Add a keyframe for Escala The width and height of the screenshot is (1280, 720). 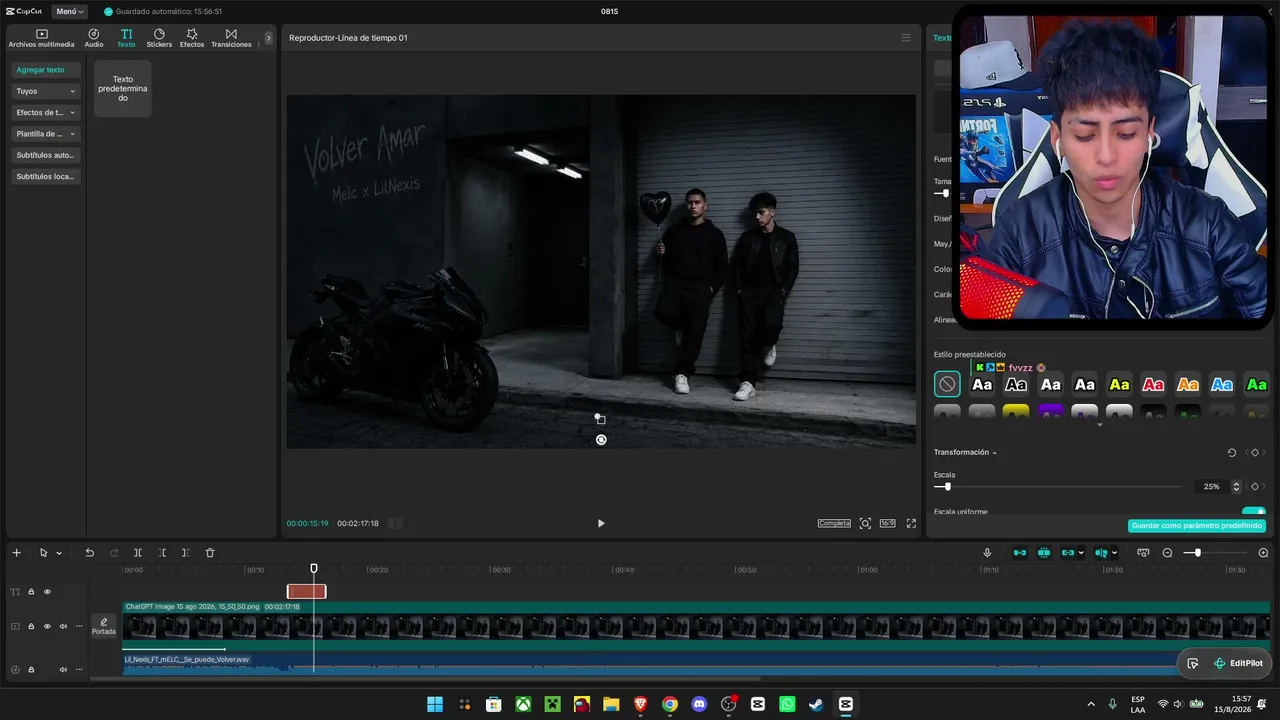(1255, 487)
